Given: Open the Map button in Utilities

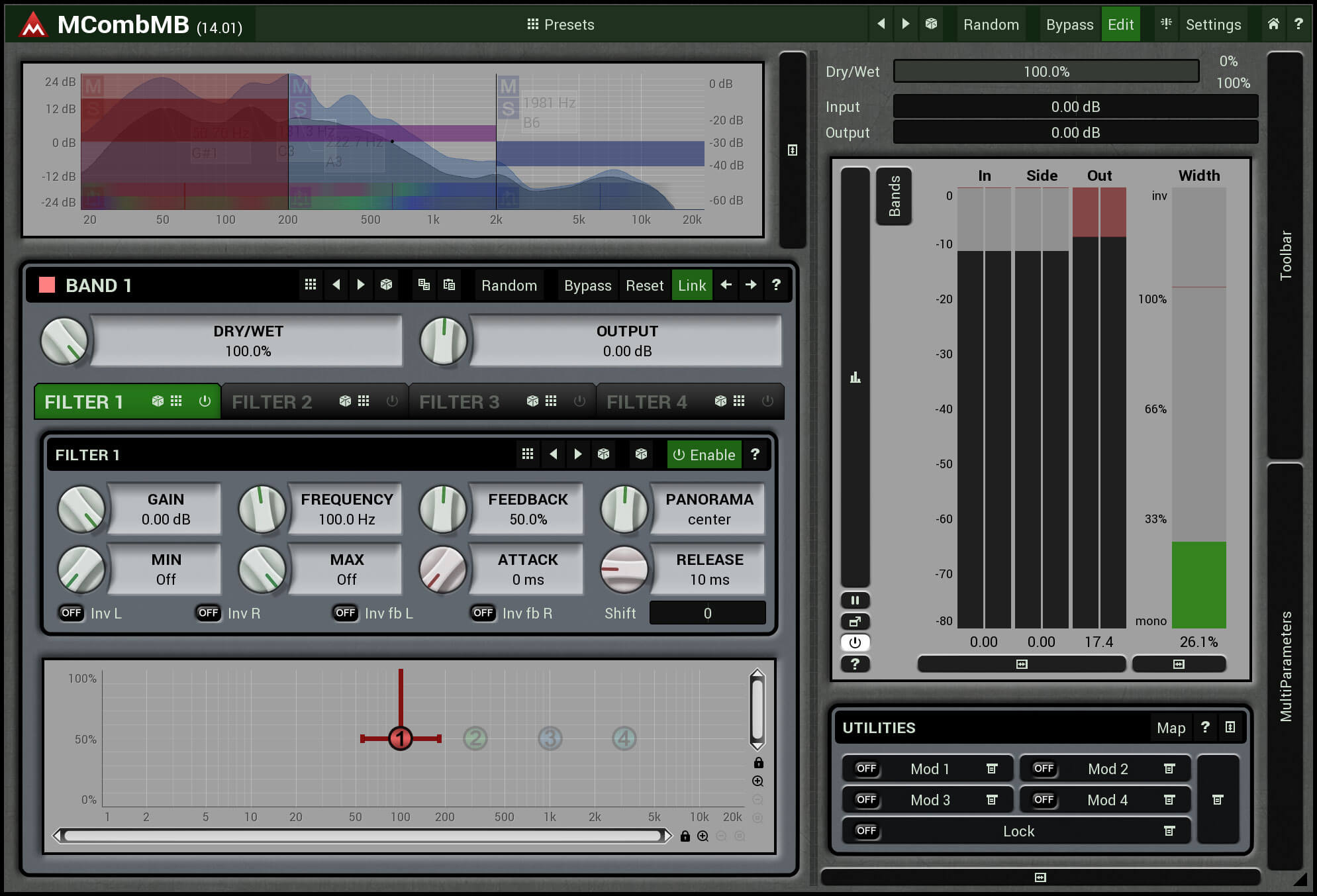Looking at the screenshot, I should pyautogui.click(x=1171, y=728).
